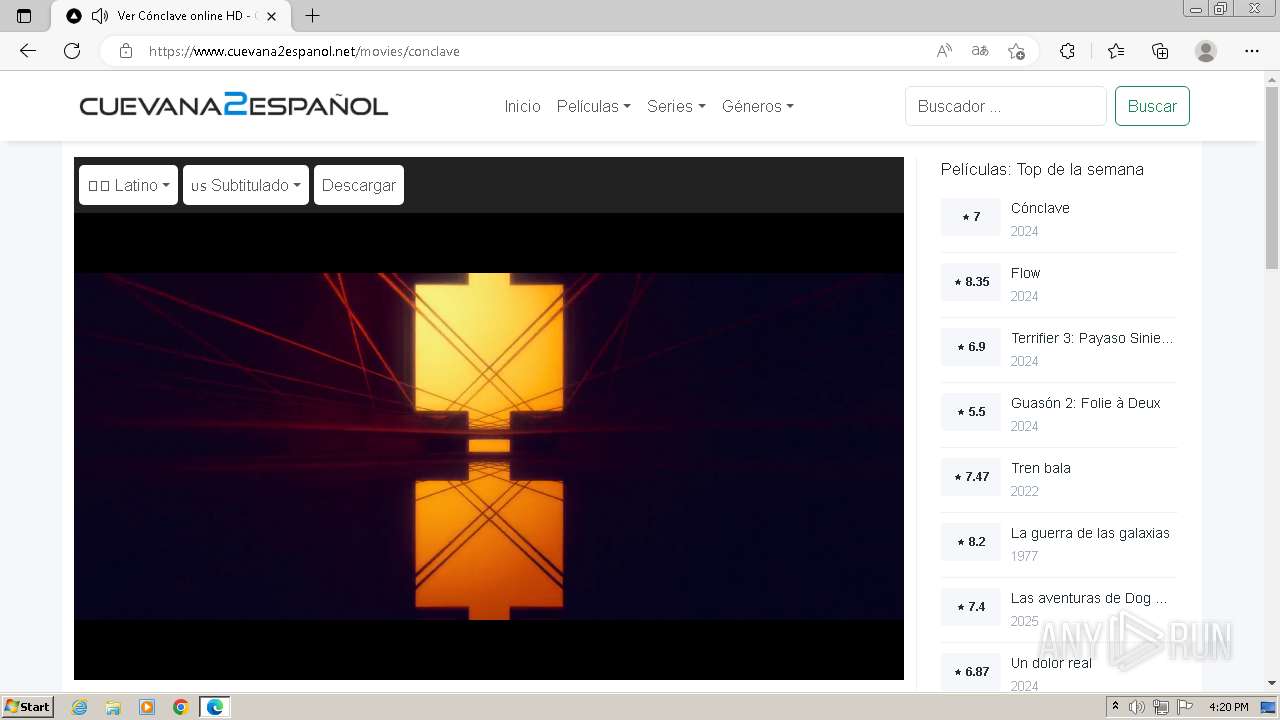This screenshot has width=1280, height=720.
Task: Click the taskbar clock 4:20 PM
Action: pos(1229,707)
